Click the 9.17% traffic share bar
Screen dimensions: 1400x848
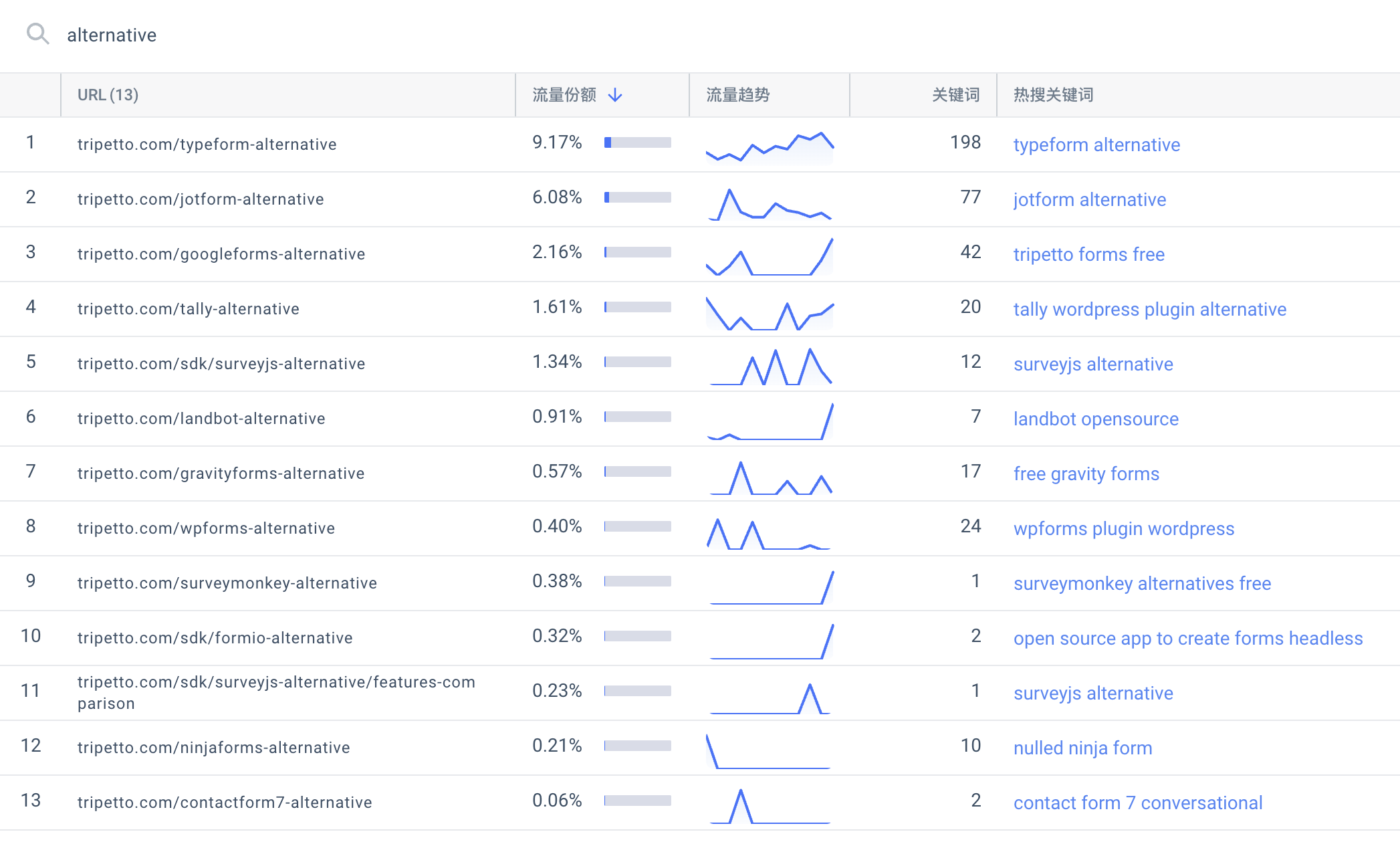pos(638,142)
